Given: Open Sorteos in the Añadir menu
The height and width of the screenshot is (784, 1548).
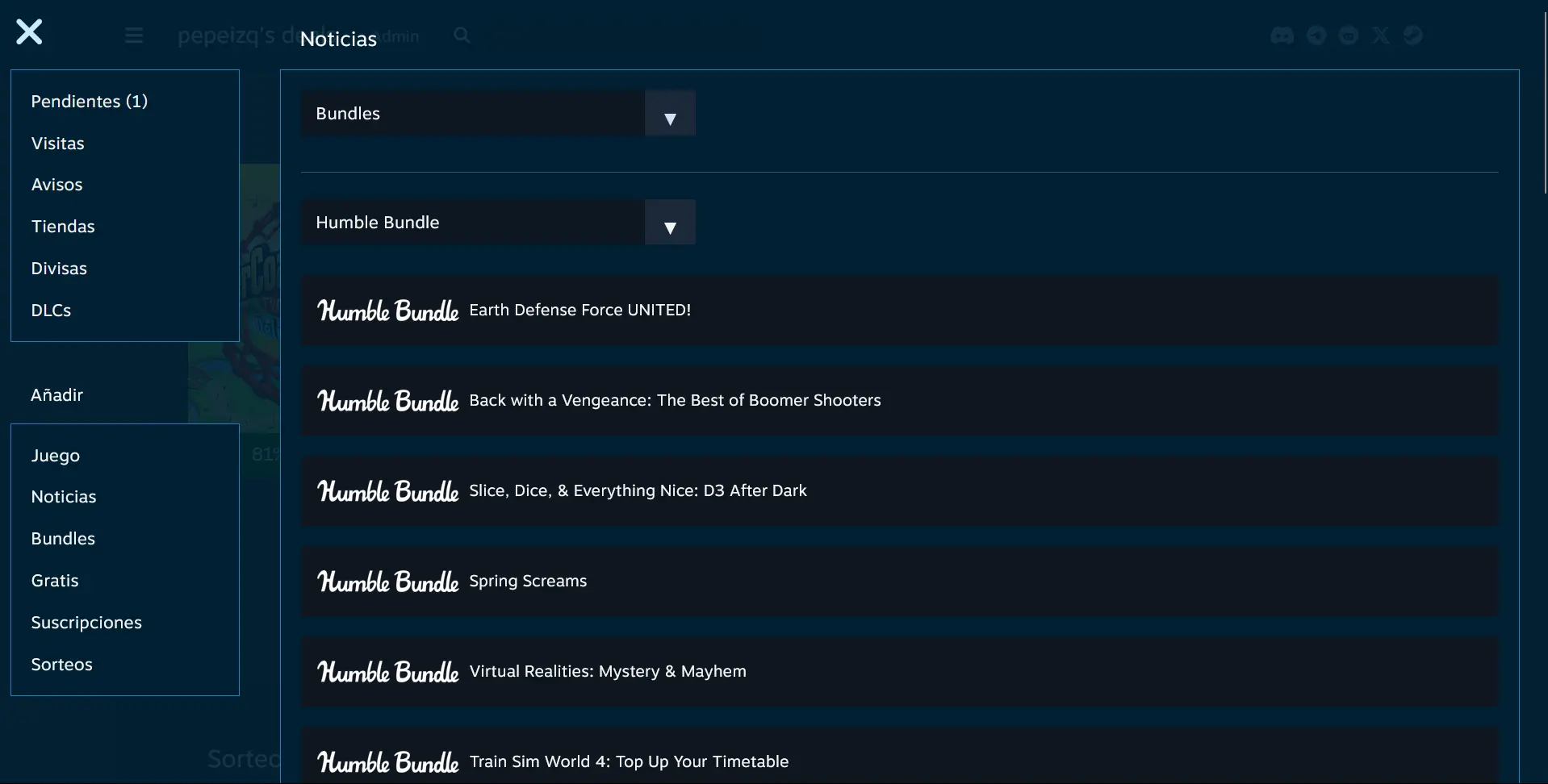Looking at the screenshot, I should pyautogui.click(x=62, y=665).
